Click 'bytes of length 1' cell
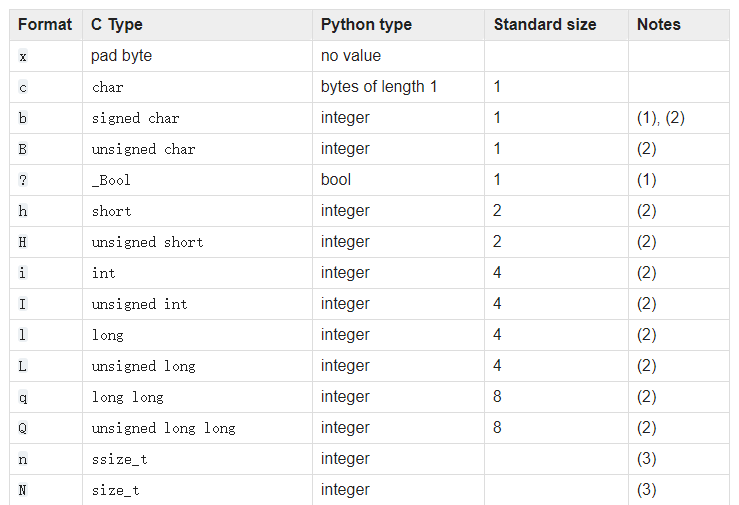Viewport: 739px width, 505px height. click(x=379, y=87)
